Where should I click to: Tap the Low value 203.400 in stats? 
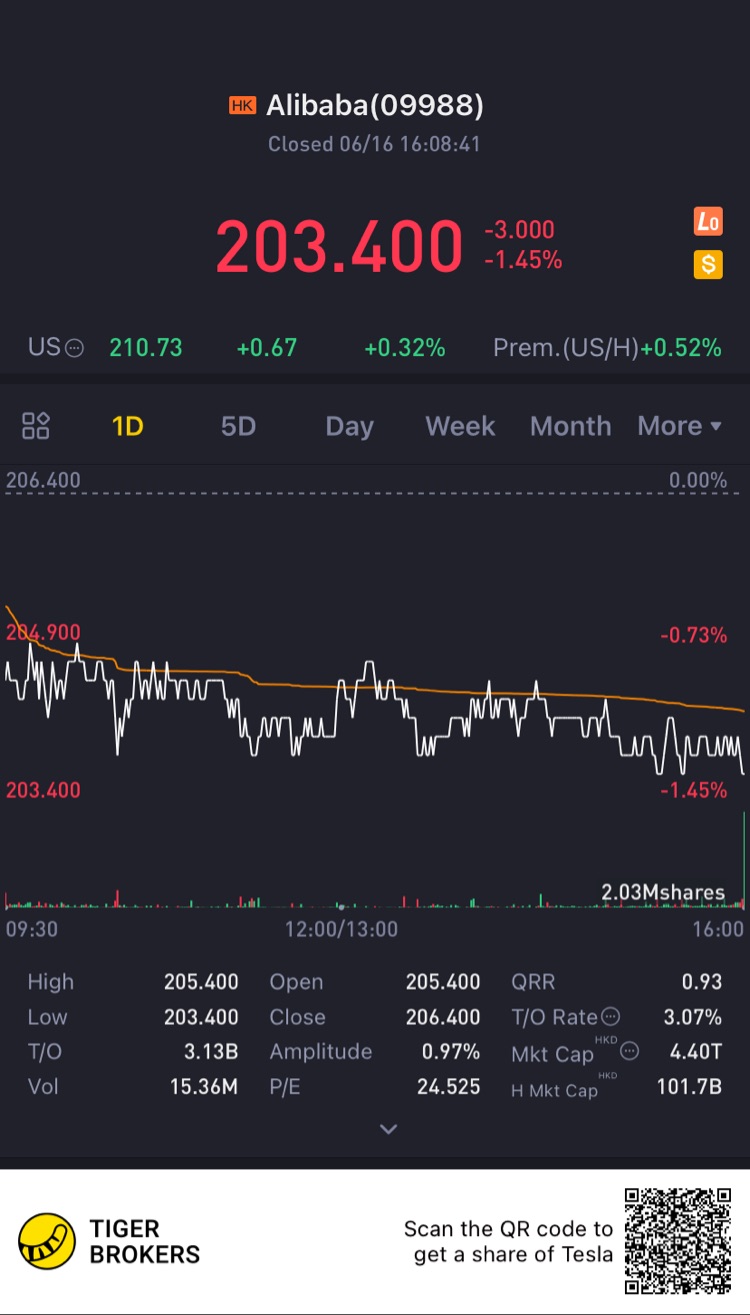(201, 1017)
